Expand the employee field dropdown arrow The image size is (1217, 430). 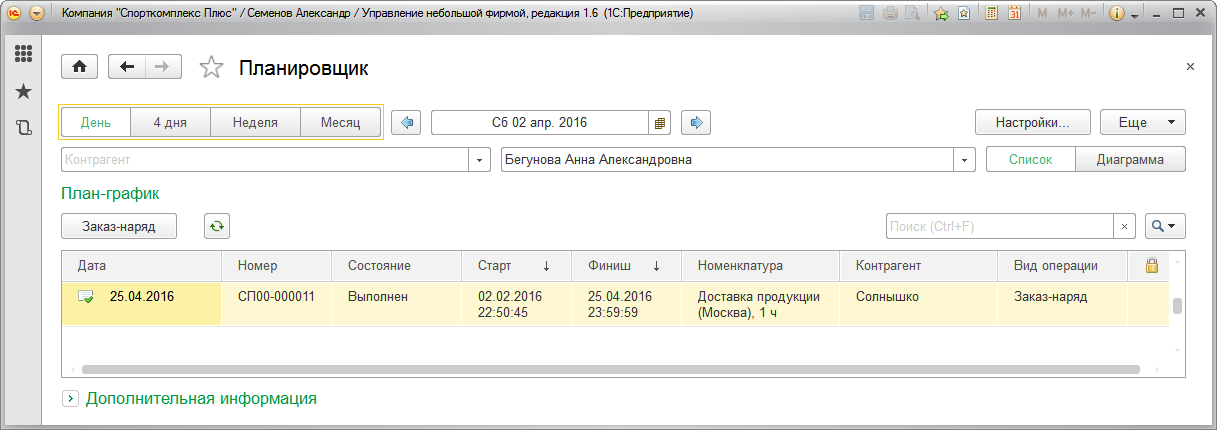[965, 159]
